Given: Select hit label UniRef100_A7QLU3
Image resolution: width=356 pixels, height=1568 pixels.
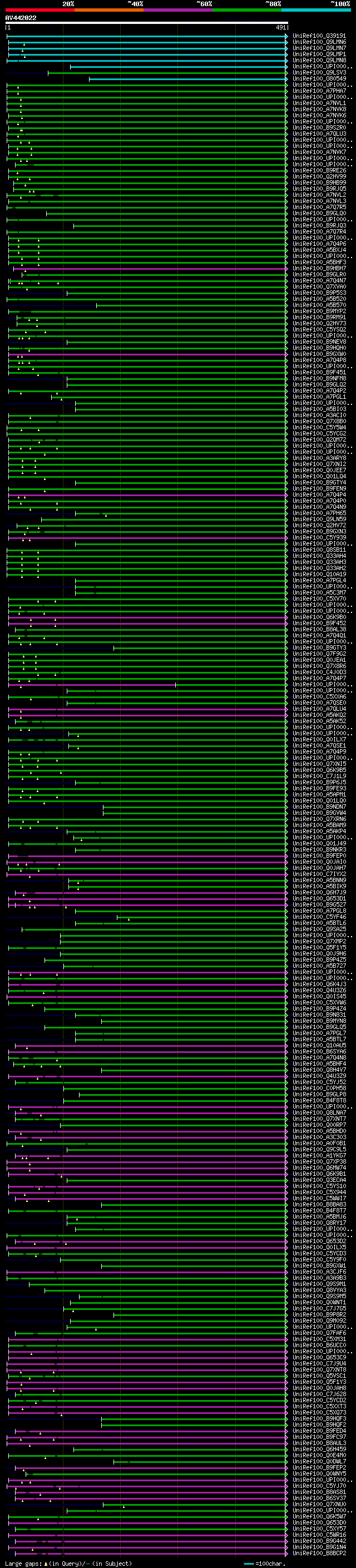Looking at the screenshot, I should tap(319, 134).
